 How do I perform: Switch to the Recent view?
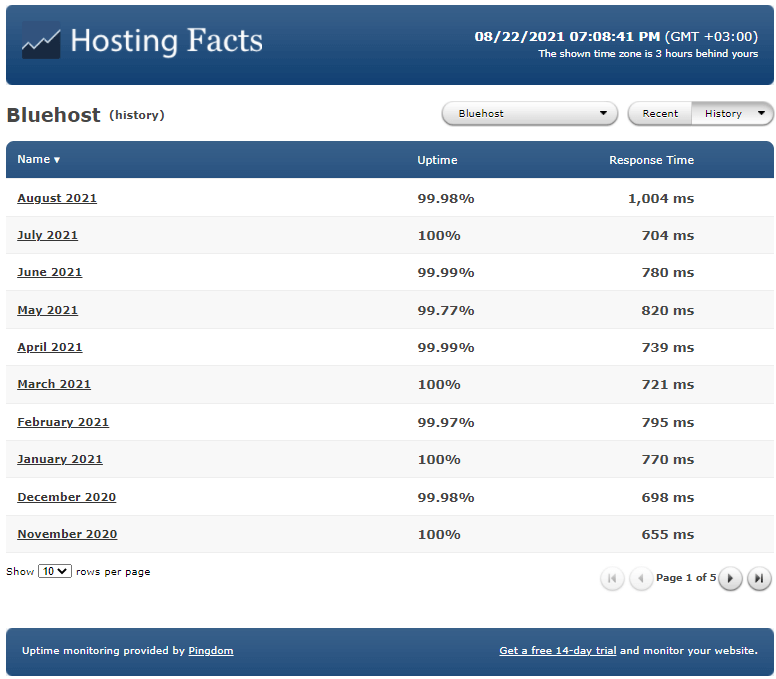coord(660,113)
